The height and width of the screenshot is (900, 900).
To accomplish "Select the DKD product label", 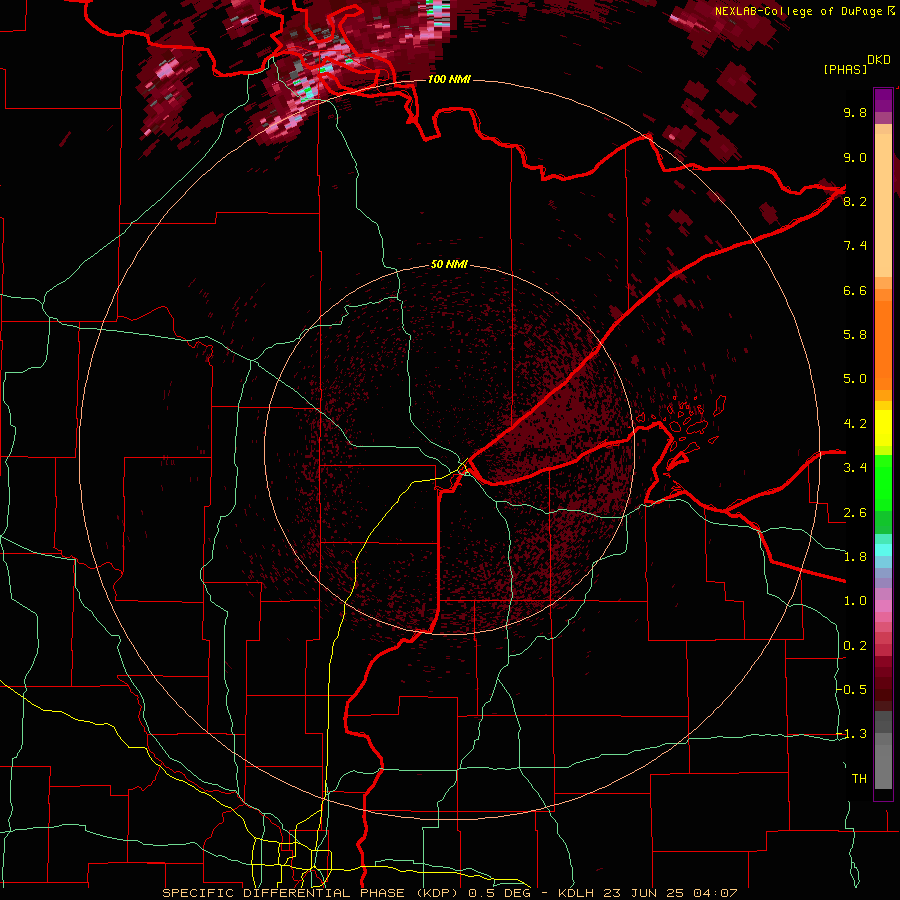I will [x=879, y=60].
